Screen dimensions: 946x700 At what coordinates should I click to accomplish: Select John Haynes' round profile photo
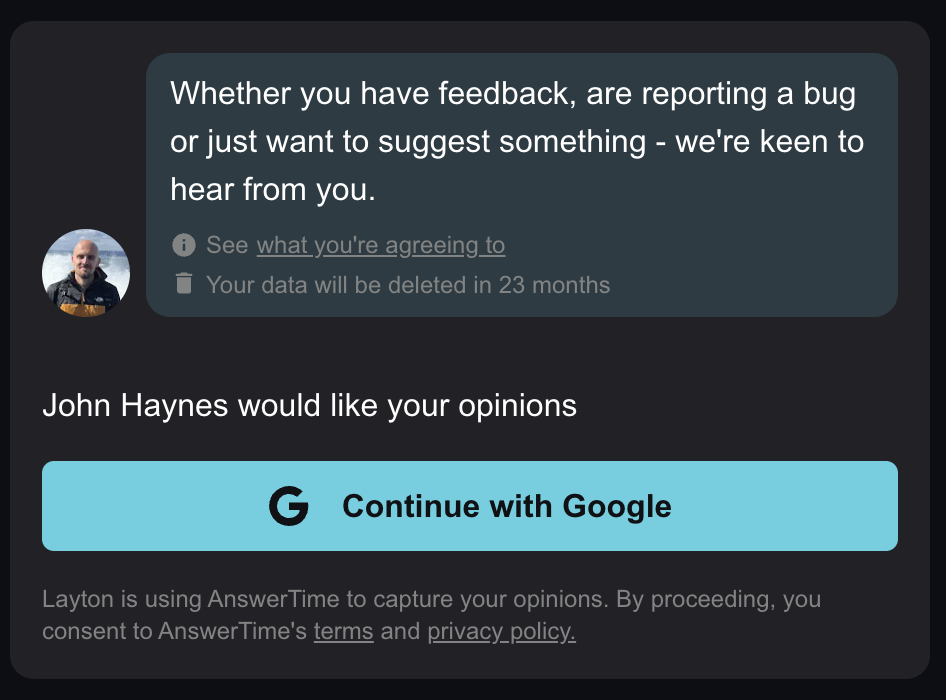pos(86,273)
